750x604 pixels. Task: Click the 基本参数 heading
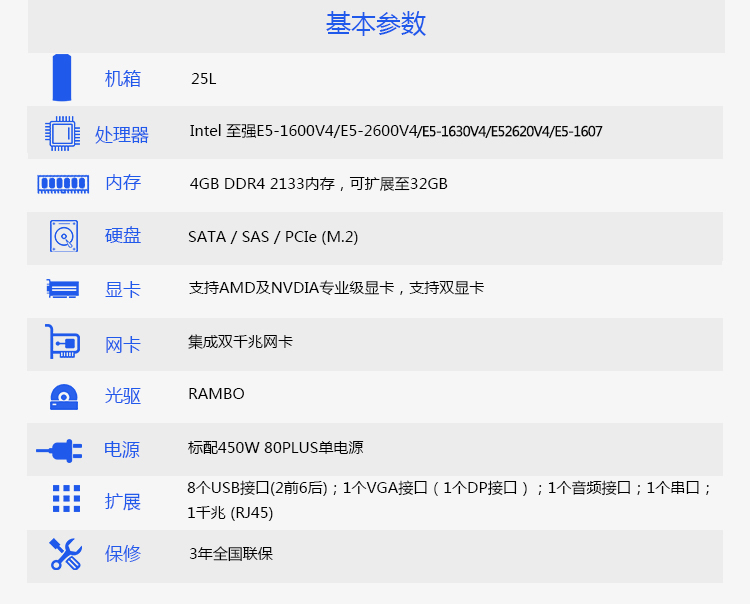point(375,24)
